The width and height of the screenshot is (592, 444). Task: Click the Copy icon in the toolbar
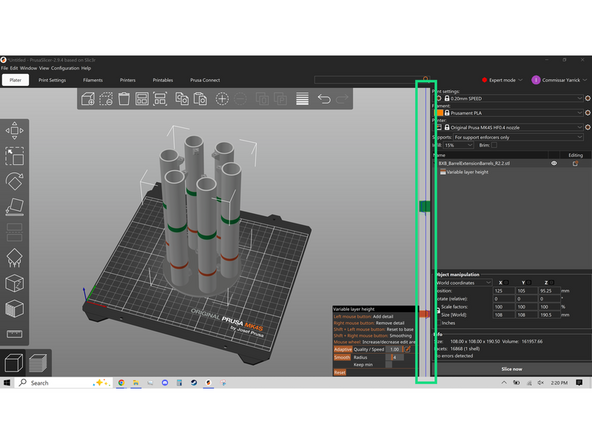(x=182, y=99)
